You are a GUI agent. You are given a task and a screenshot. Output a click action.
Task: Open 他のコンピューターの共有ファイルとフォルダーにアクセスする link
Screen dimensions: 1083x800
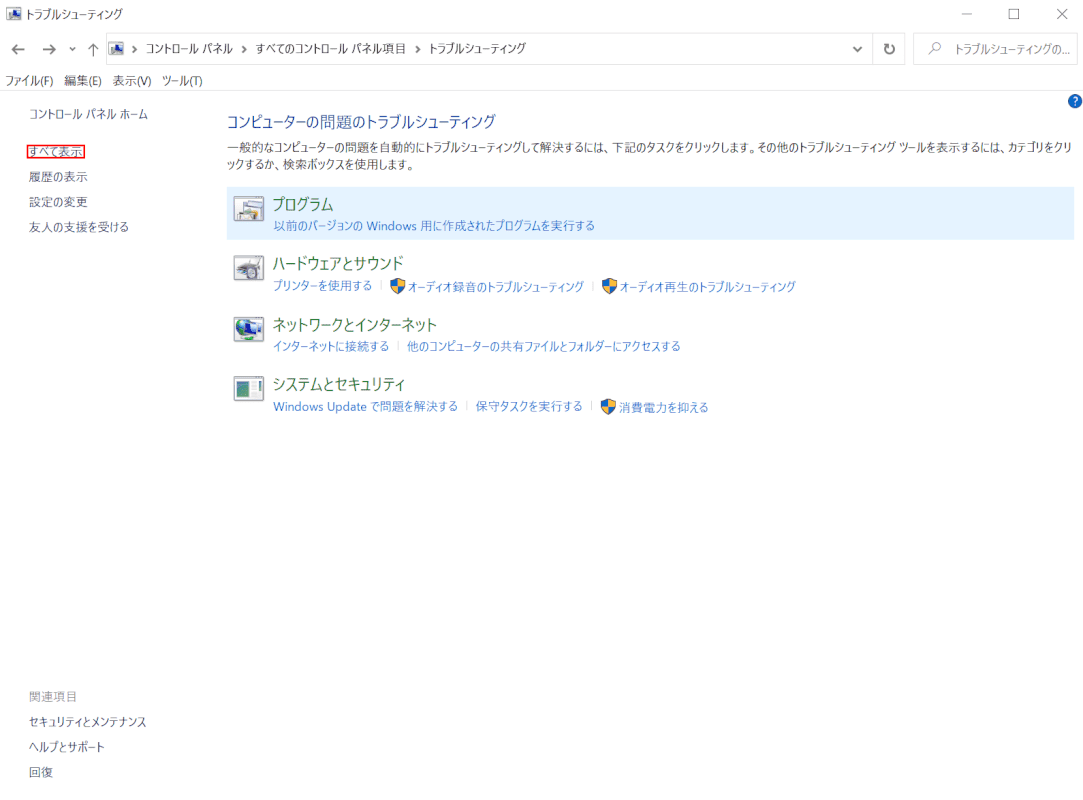coord(544,346)
